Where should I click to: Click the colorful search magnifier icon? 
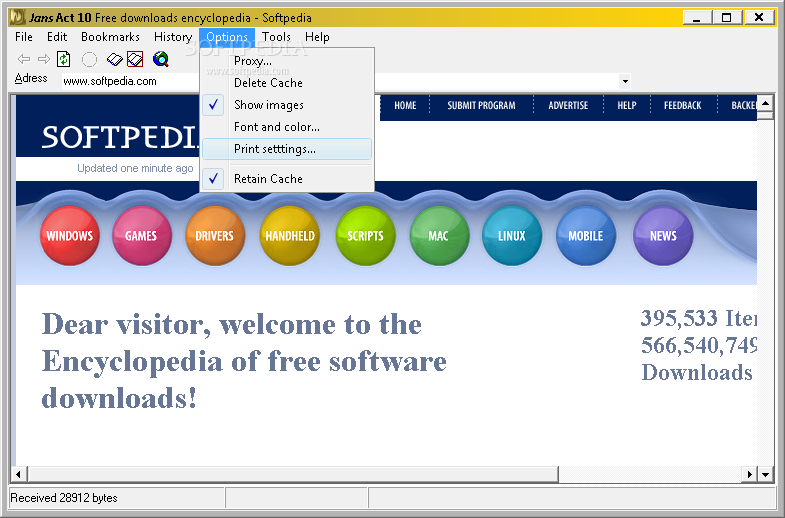click(161, 59)
